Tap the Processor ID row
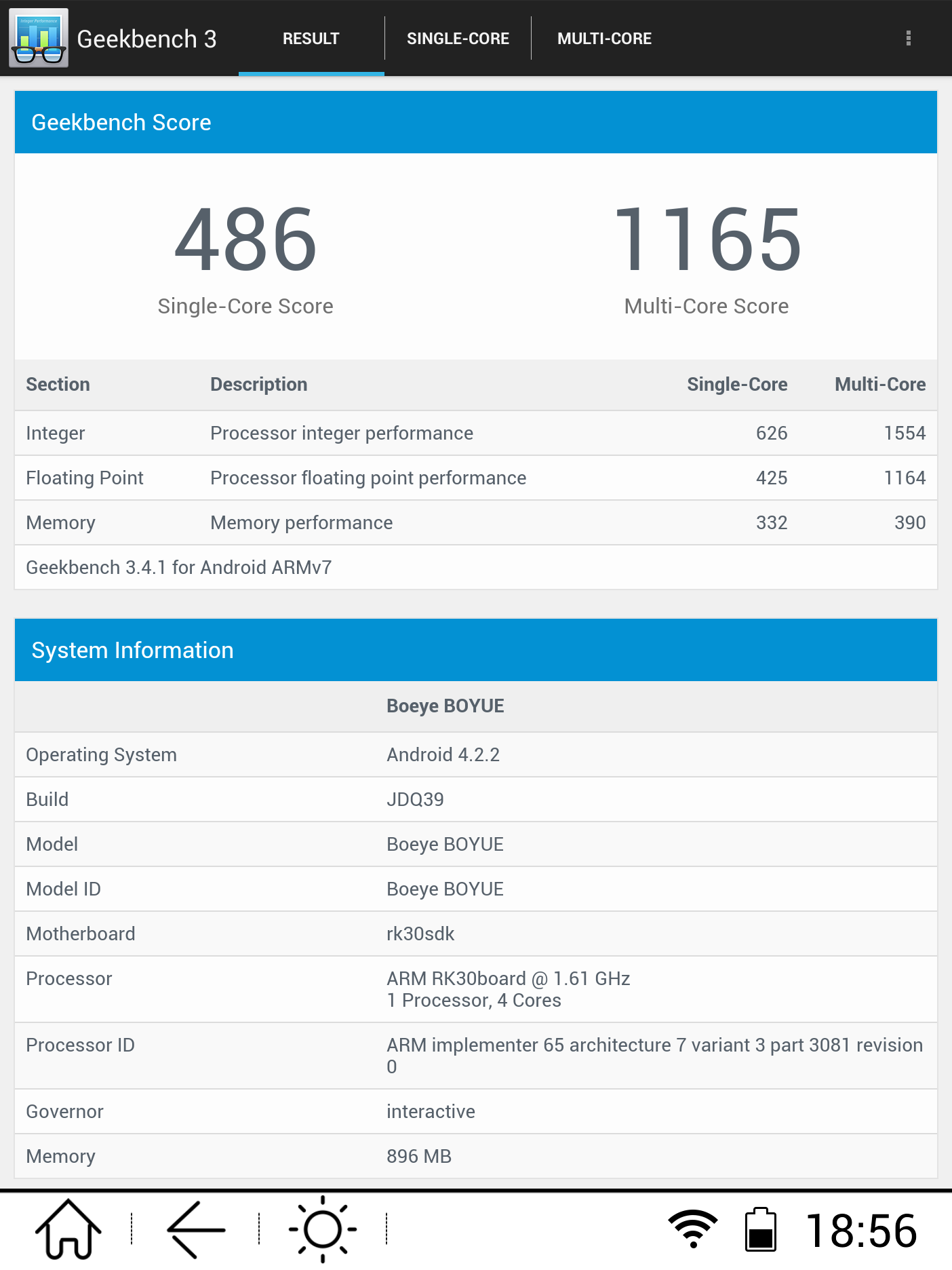952x1270 pixels. tap(476, 1056)
